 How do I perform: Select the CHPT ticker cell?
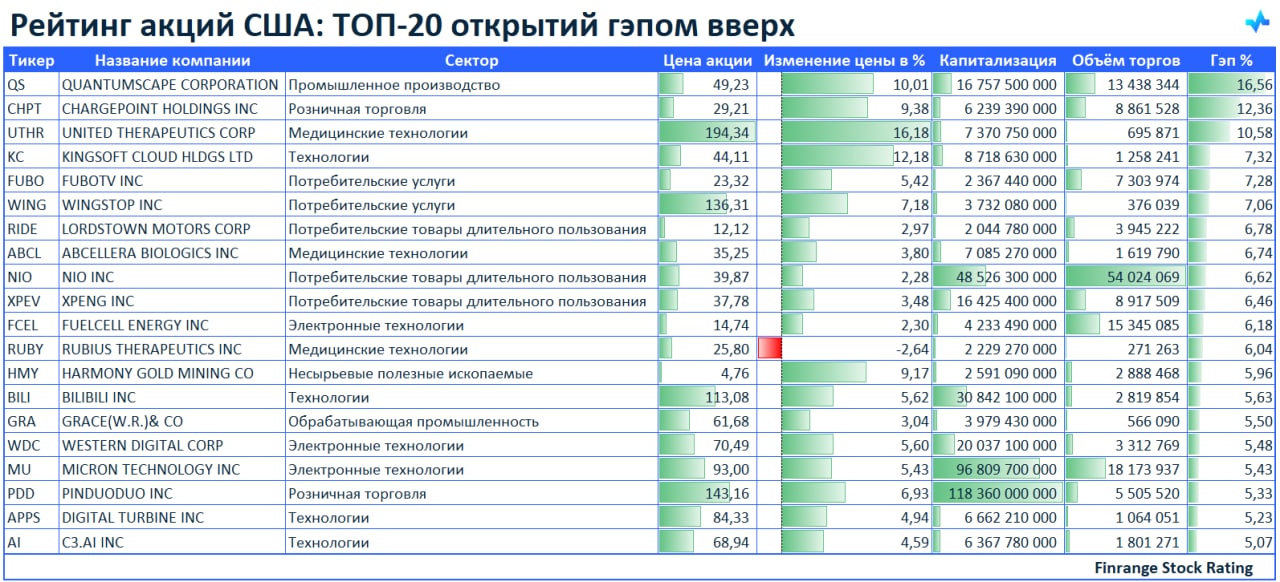[x=31, y=109]
